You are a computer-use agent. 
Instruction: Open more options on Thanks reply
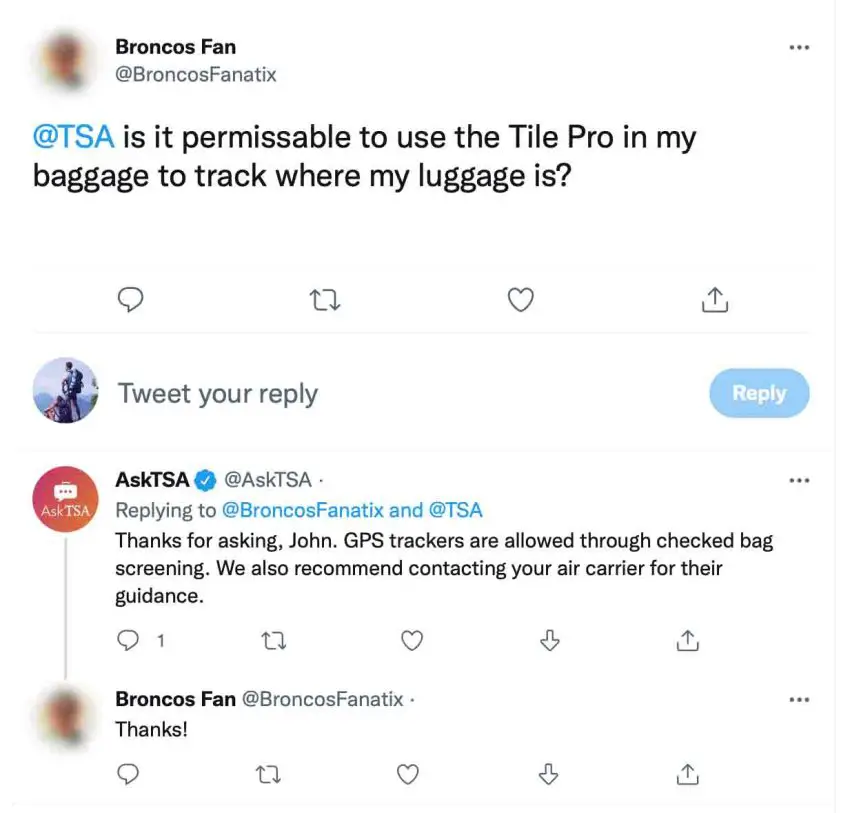click(798, 700)
